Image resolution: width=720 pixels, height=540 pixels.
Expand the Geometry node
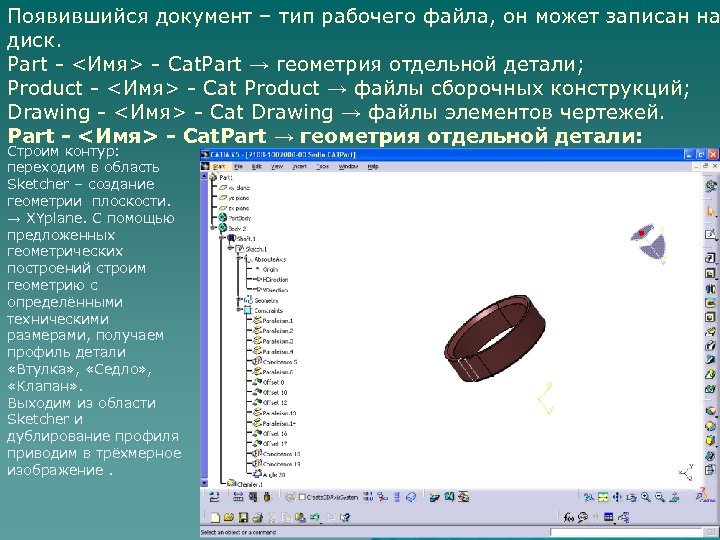[239, 300]
